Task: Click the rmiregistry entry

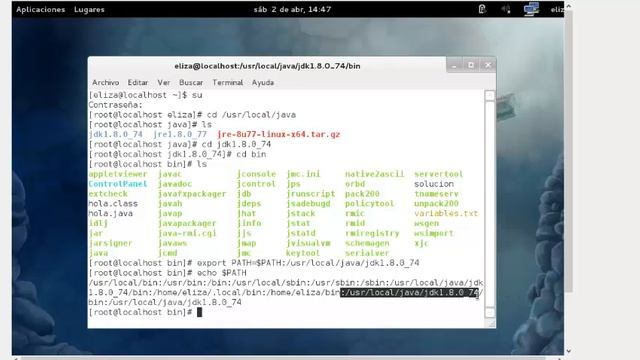Action: pos(372,233)
